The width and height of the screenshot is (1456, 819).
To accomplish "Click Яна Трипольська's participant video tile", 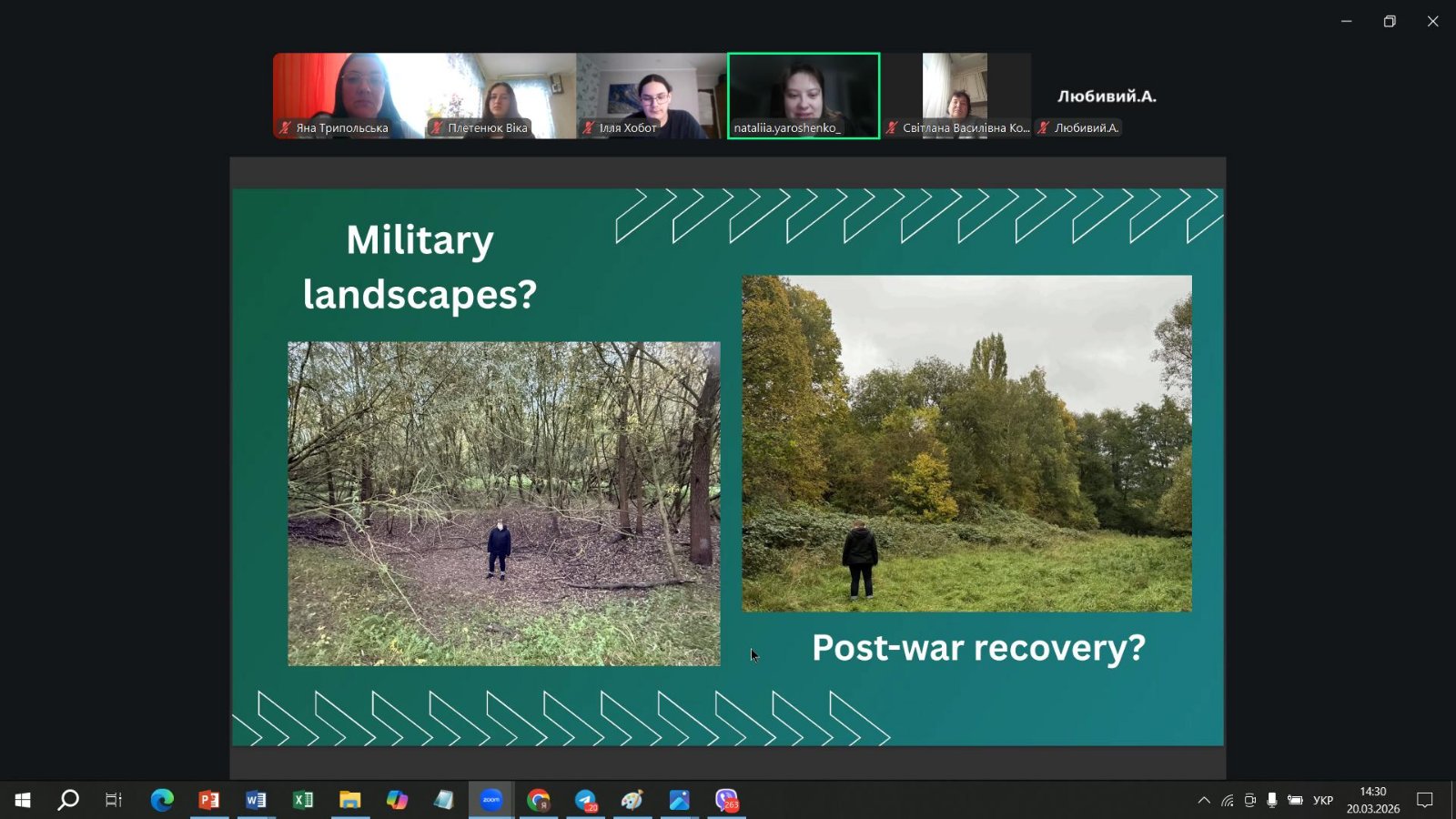I will click(349, 96).
